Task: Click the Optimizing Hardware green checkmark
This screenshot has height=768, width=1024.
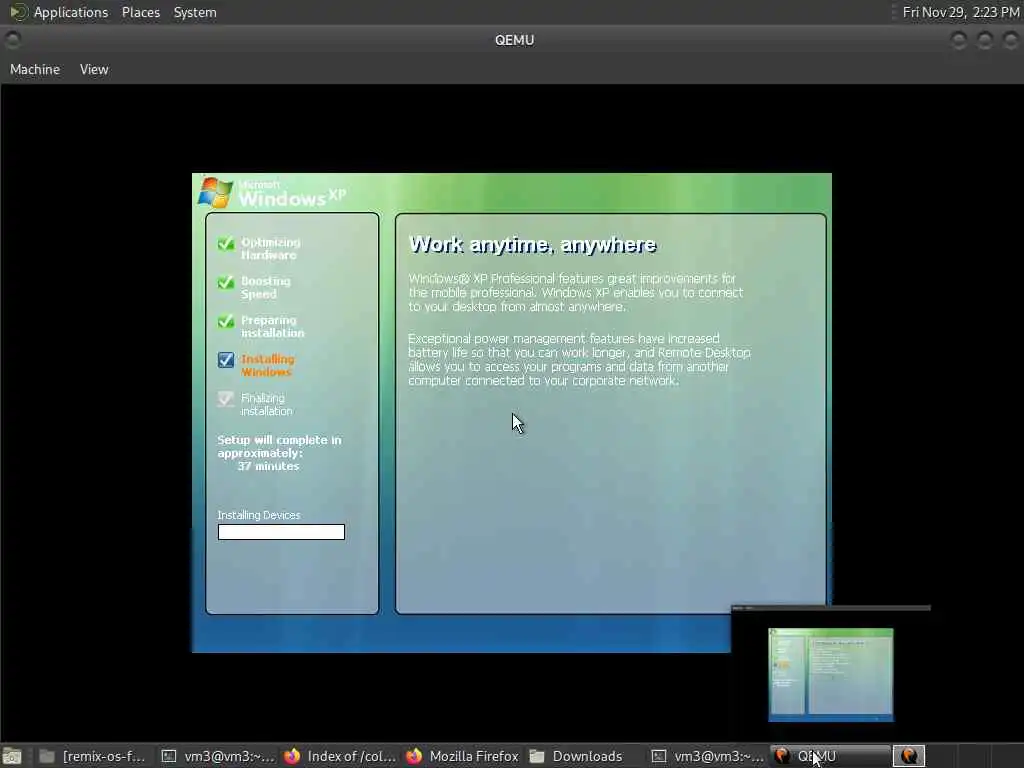Action: click(226, 244)
